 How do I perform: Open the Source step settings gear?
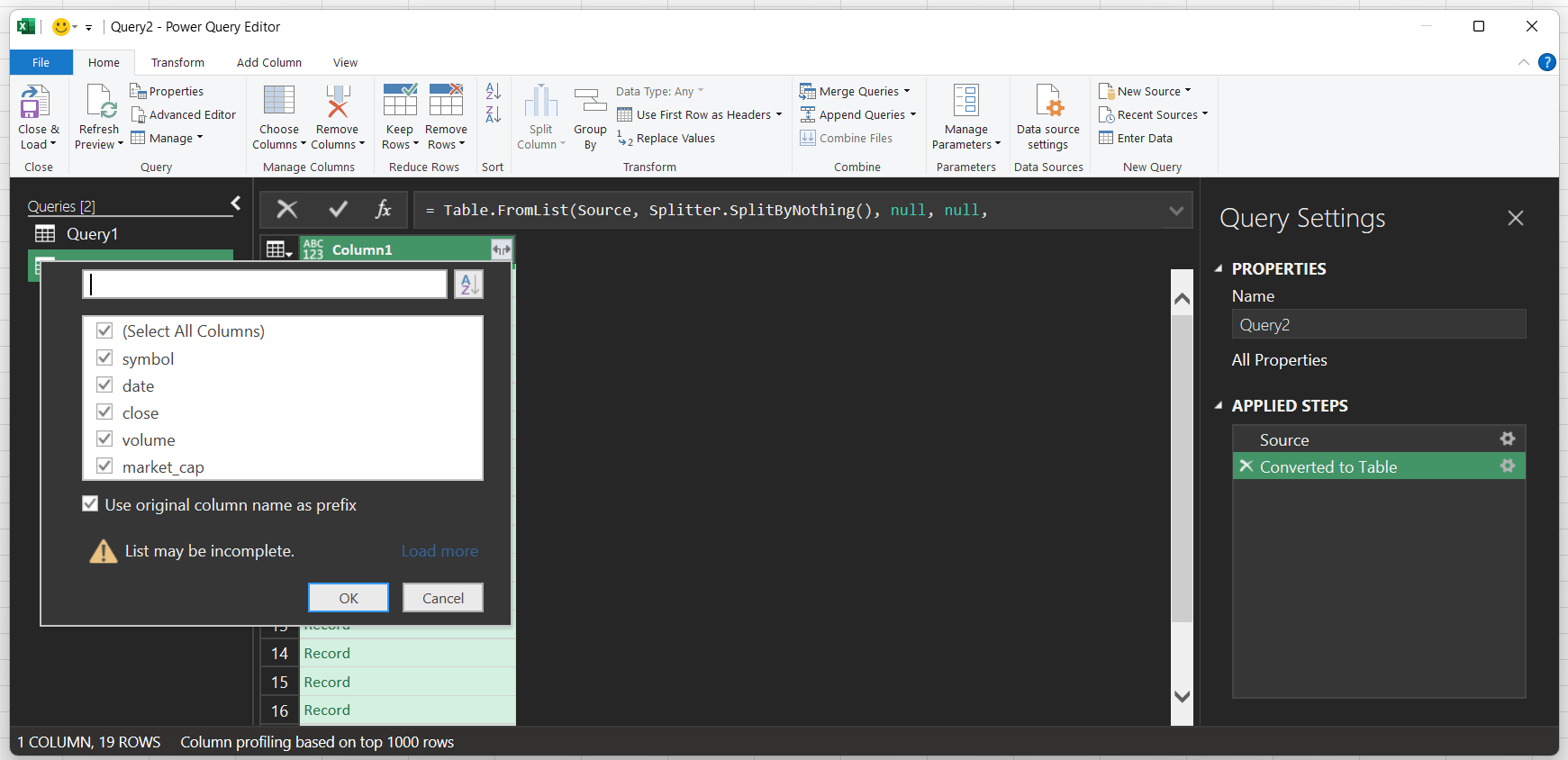pos(1508,439)
